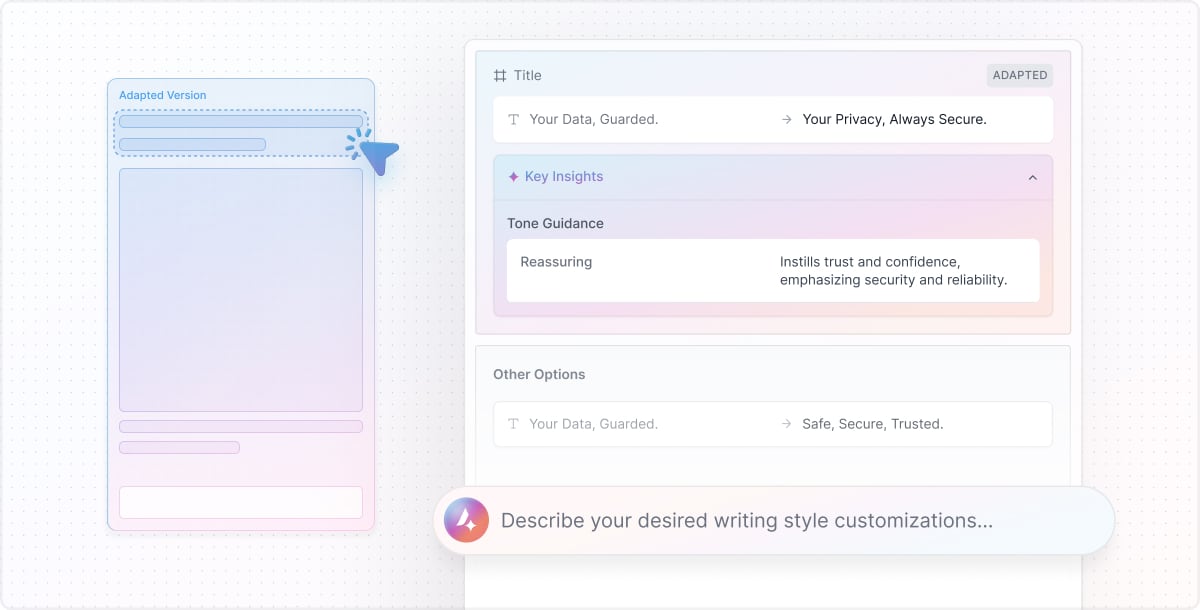Click the gradient AI sparkle button in the prompt bar
Image resolution: width=1200 pixels, height=610 pixels.
coord(466,520)
